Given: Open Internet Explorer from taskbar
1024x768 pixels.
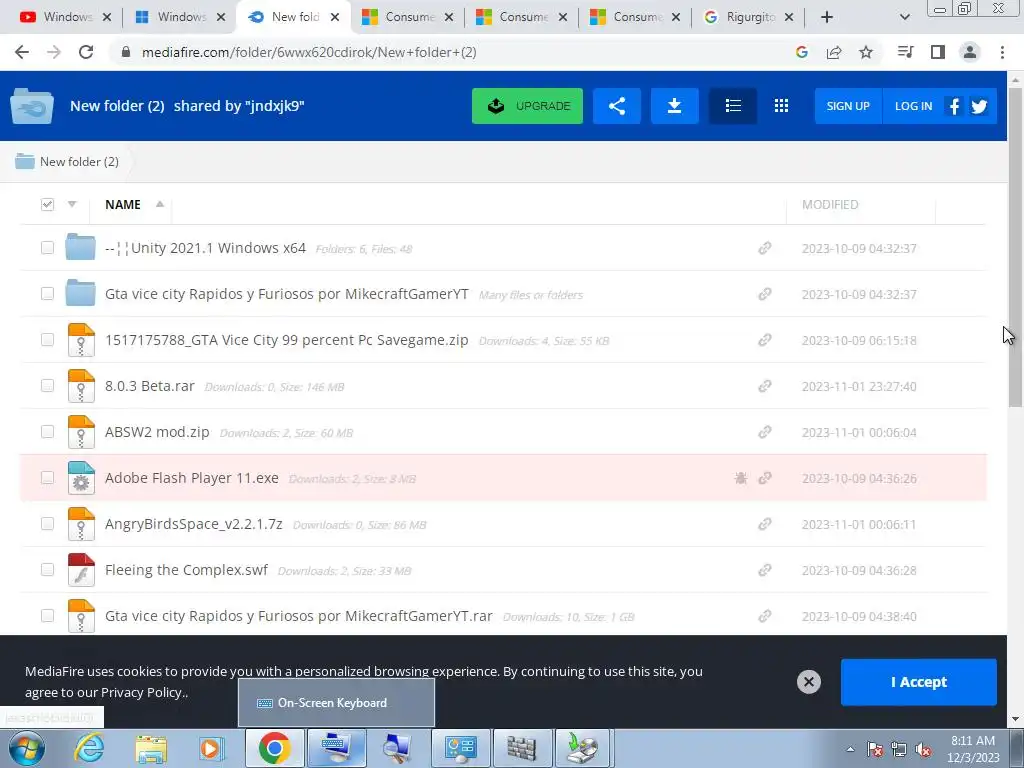Looking at the screenshot, I should click(x=89, y=748).
